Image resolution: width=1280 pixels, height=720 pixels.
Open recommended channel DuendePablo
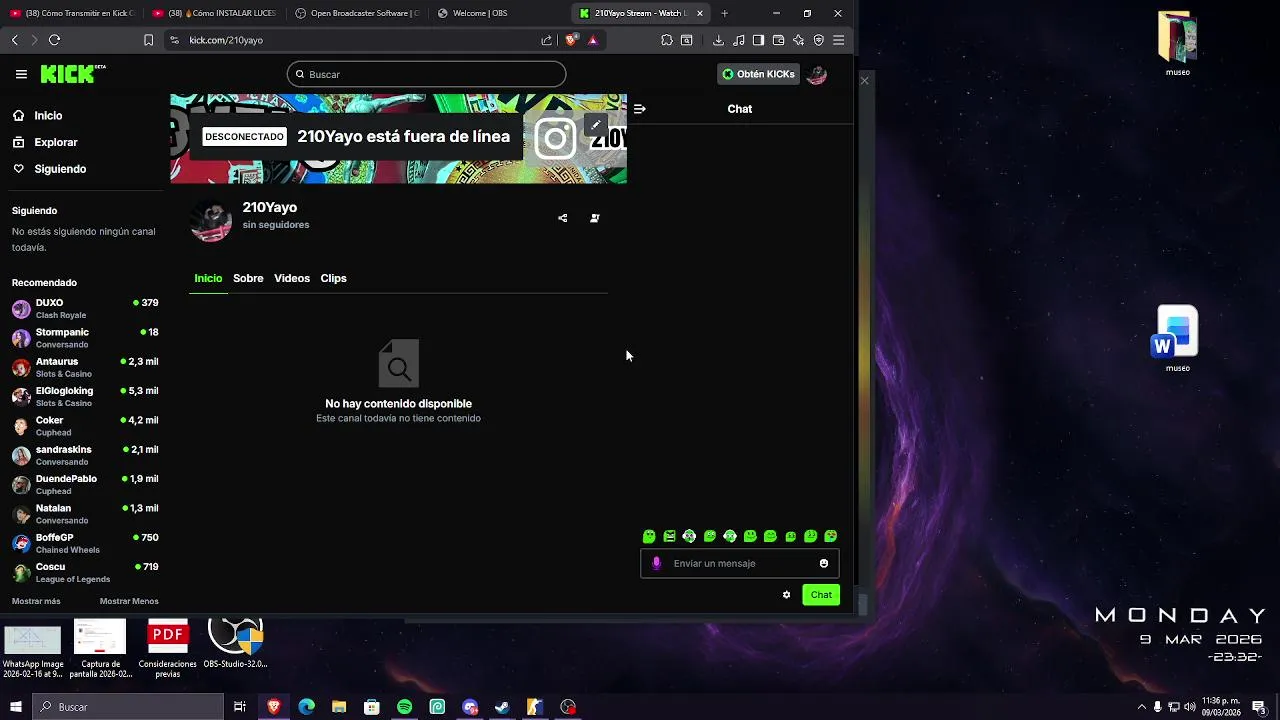pos(85,484)
